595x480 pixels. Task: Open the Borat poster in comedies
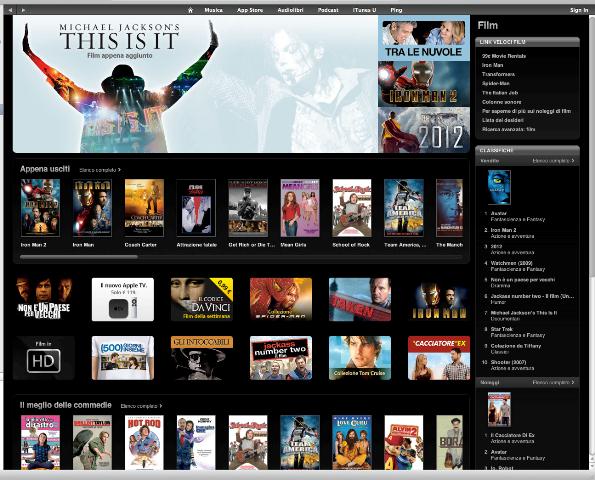[x=450, y=442]
